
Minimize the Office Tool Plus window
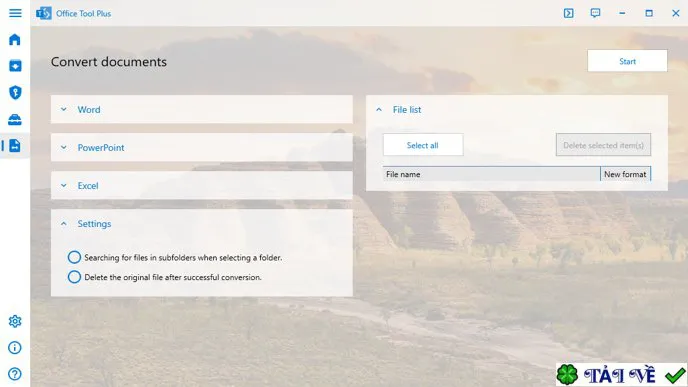tap(622, 13)
